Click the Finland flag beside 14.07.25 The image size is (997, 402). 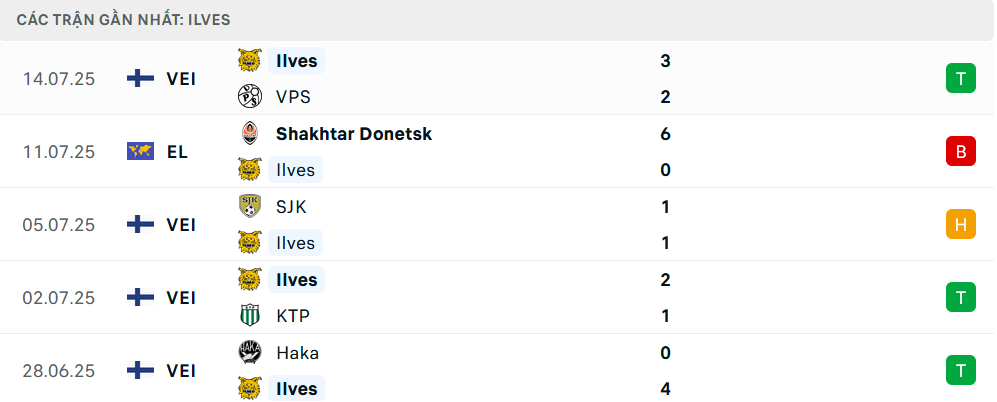(141, 78)
